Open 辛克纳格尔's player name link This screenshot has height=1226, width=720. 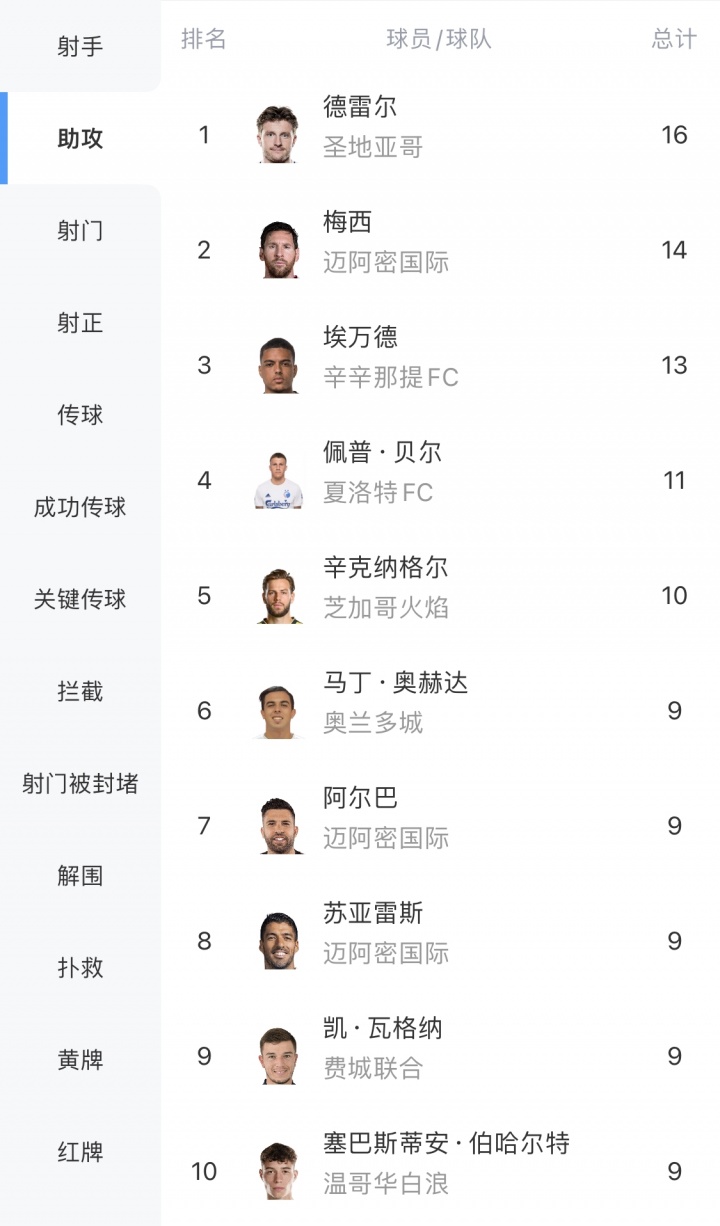(x=385, y=568)
